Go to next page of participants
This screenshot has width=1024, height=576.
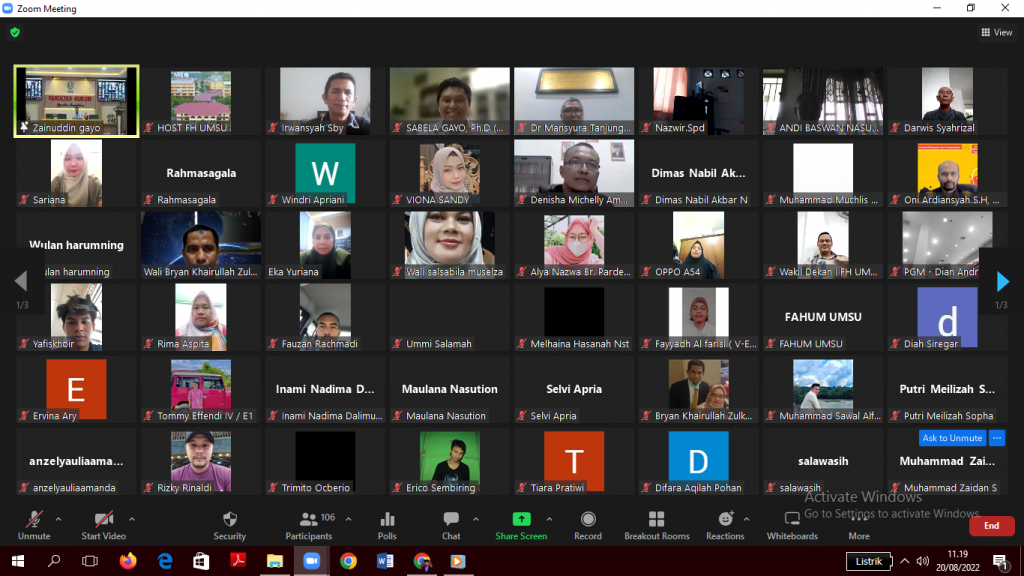click(x=1003, y=282)
